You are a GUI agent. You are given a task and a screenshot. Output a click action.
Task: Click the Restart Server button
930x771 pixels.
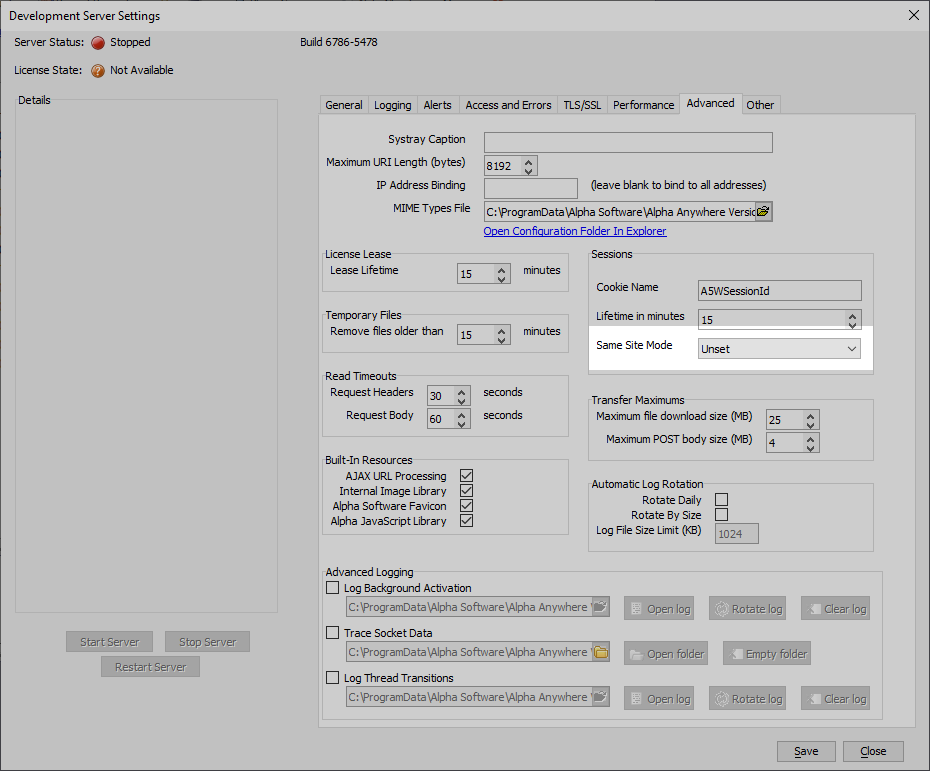coord(151,667)
